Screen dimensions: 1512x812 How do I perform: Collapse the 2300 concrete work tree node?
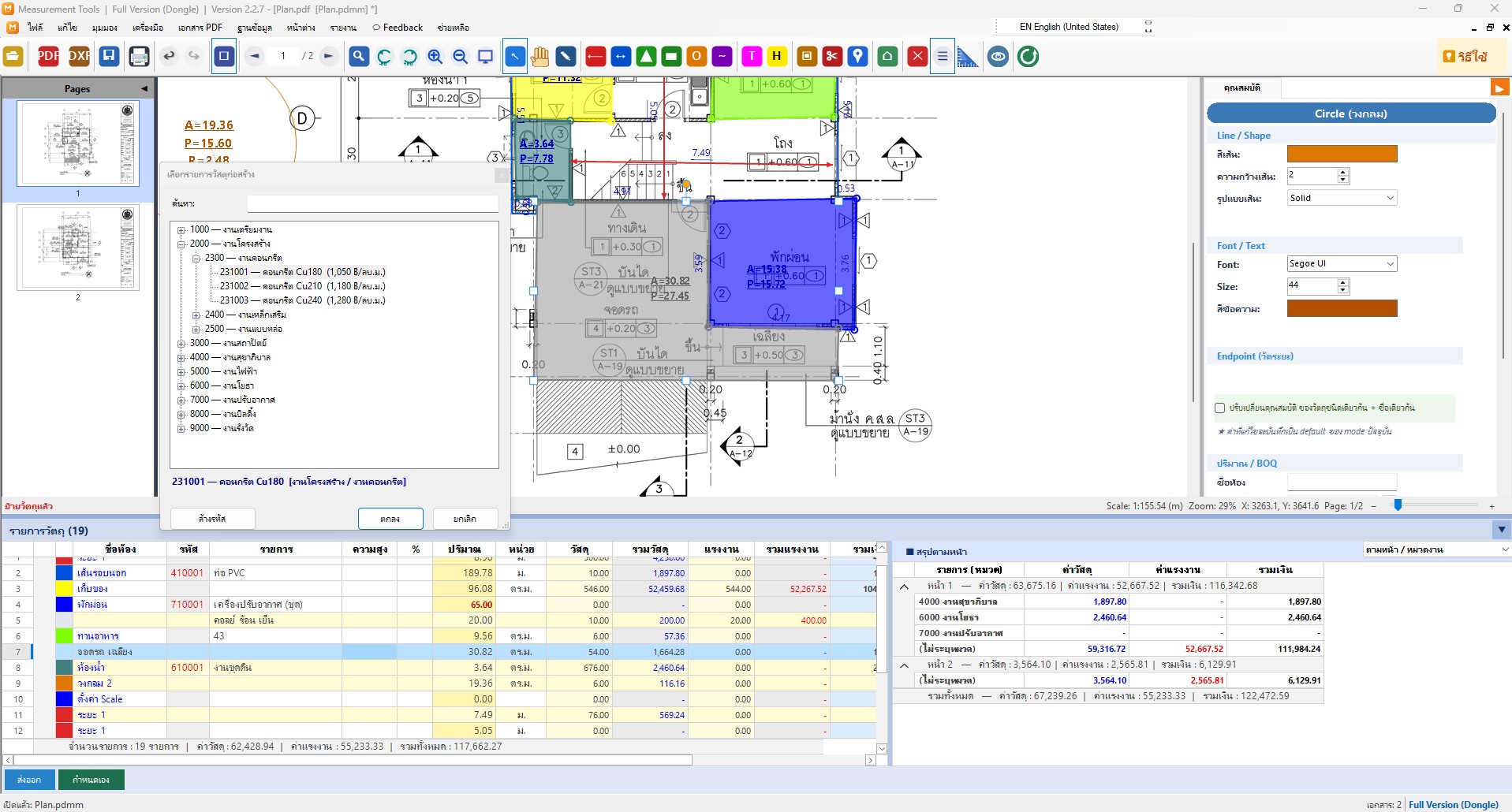click(x=196, y=258)
